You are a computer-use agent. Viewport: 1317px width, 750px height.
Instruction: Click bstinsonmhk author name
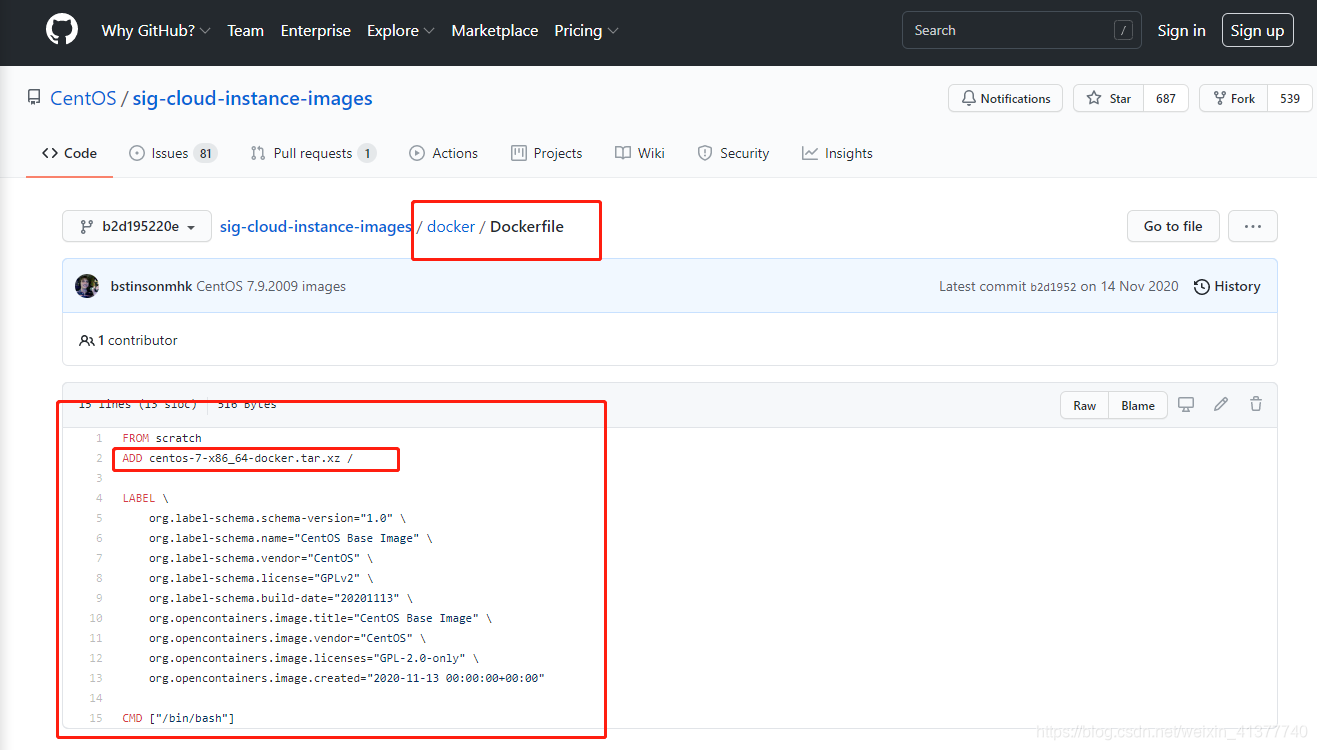[x=149, y=286]
